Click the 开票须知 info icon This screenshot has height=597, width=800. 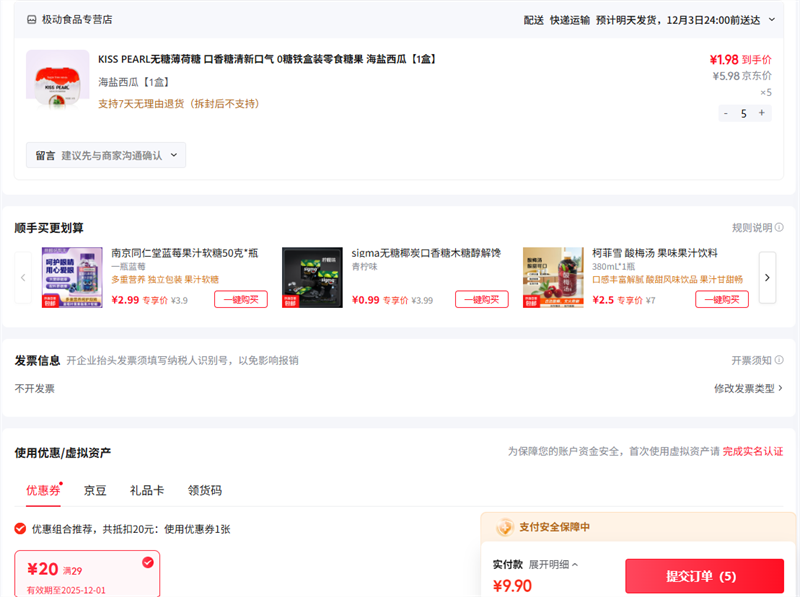coord(779,360)
